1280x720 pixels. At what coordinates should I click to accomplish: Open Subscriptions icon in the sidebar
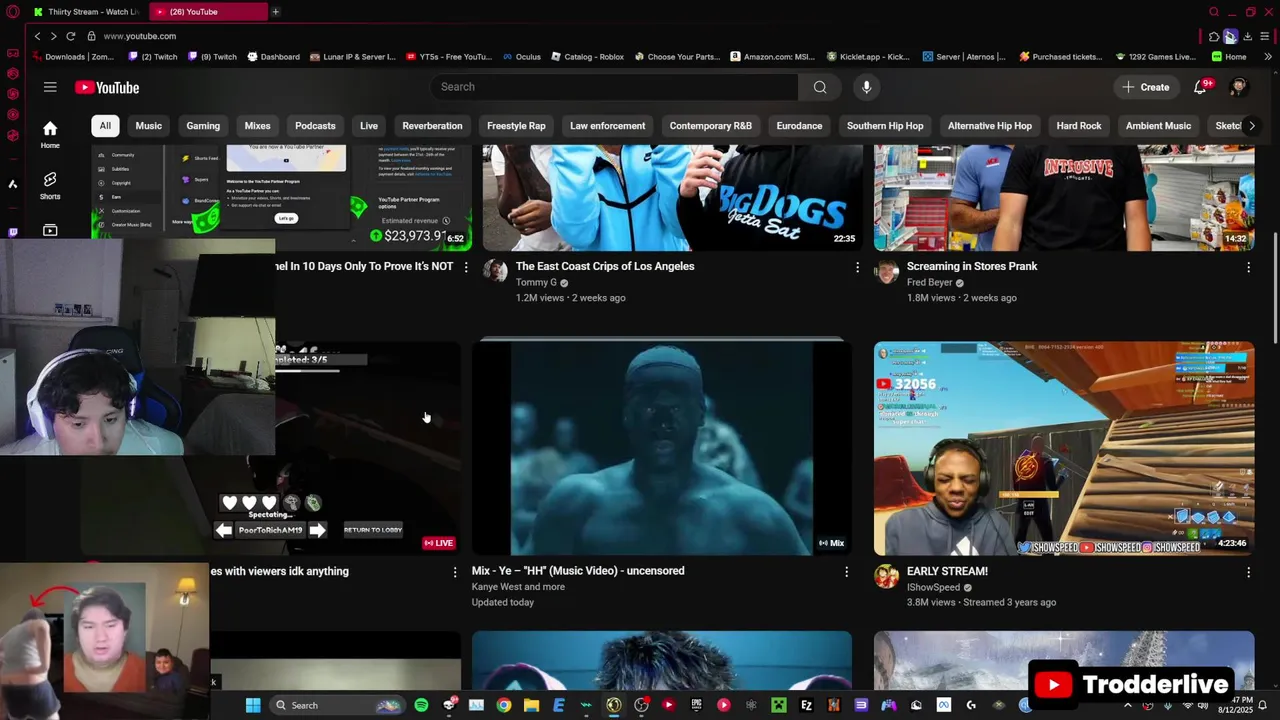(50, 230)
